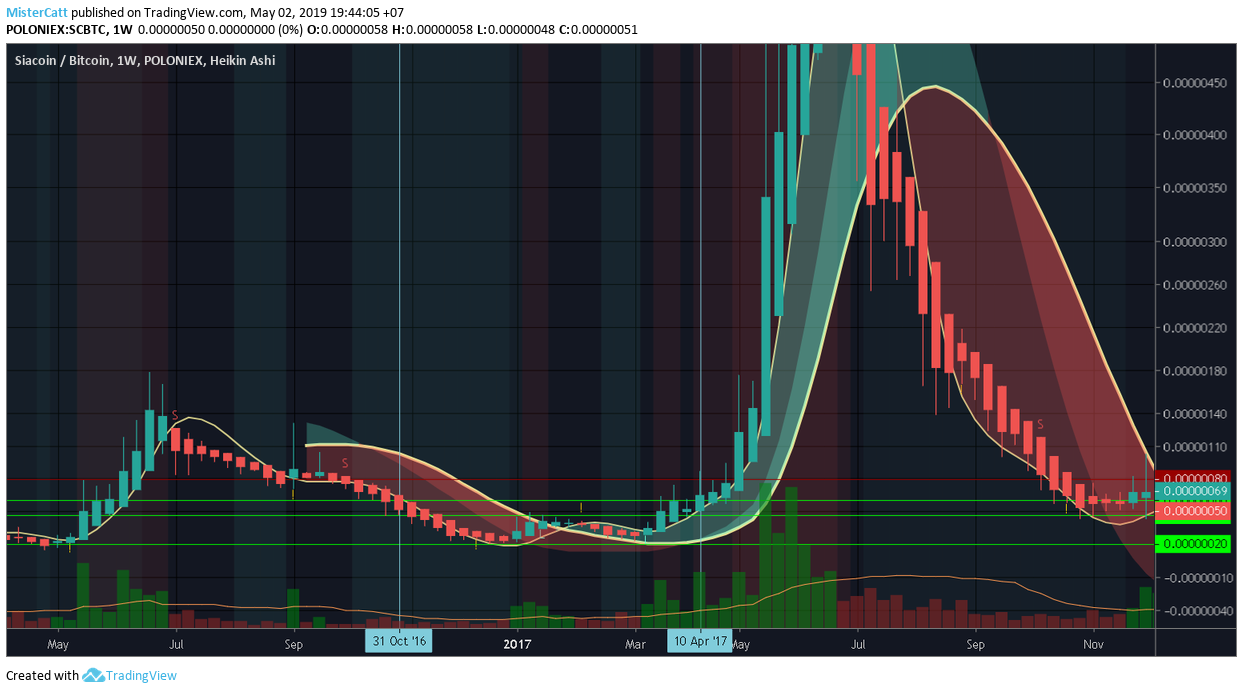Click the TradingView logo icon at bottom

point(94,675)
